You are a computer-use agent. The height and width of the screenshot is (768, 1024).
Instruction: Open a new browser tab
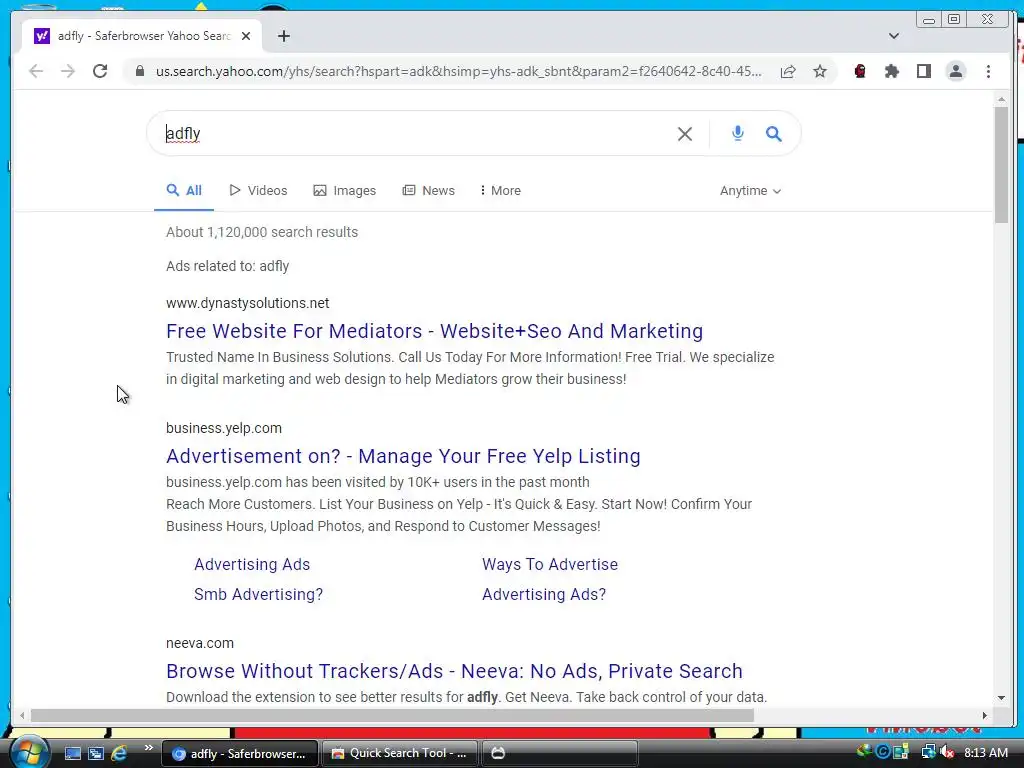coord(283,36)
